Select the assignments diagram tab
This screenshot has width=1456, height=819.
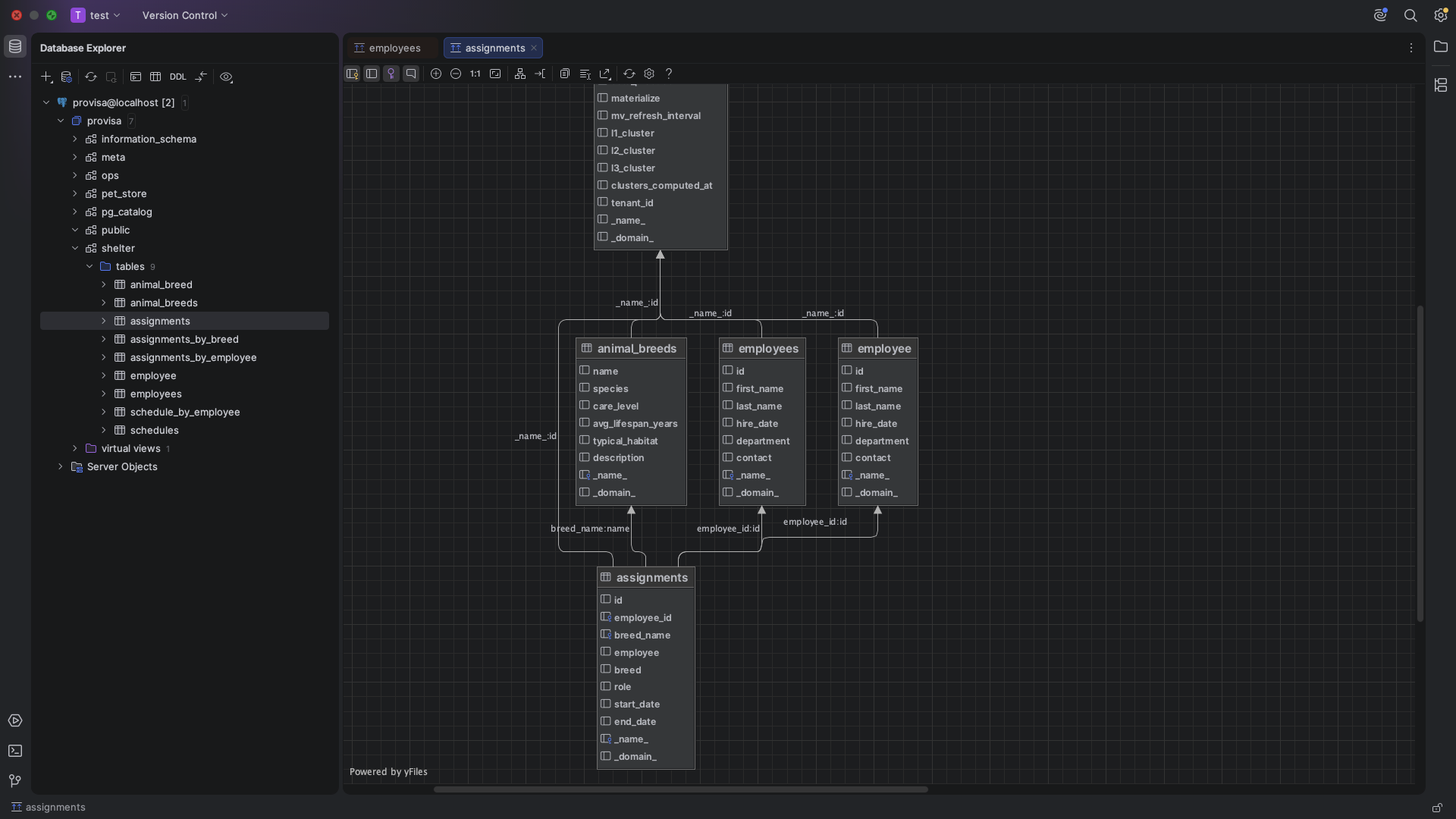494,48
